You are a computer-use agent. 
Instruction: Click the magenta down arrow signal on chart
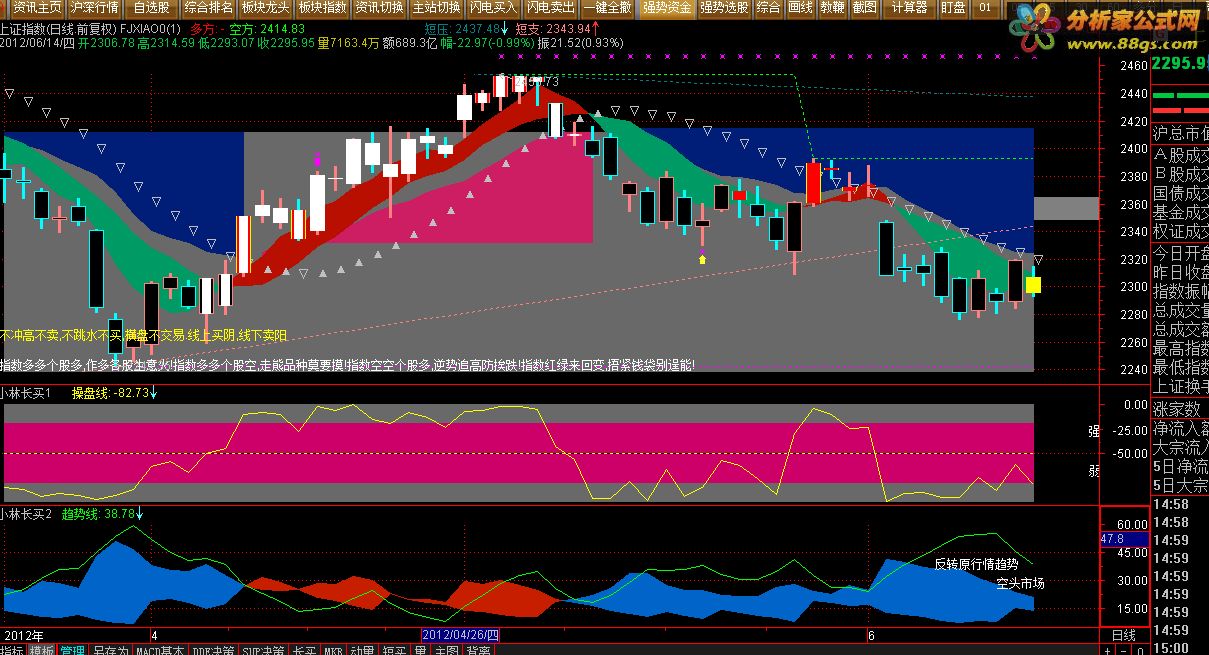tap(318, 160)
